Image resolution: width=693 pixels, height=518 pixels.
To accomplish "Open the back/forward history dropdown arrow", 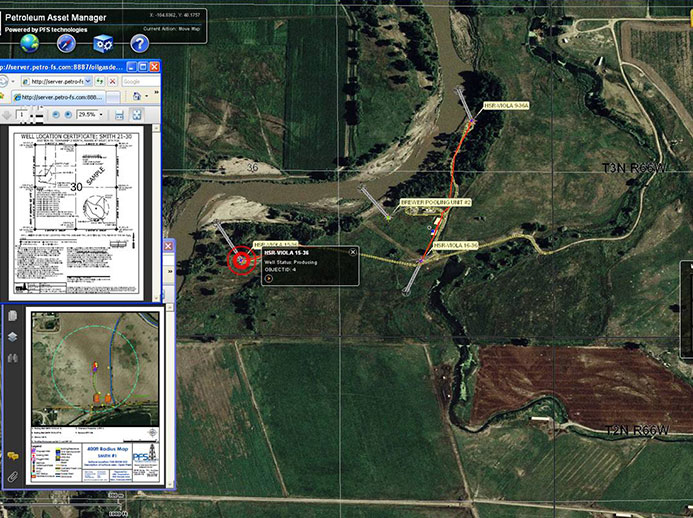I will click(x=13, y=81).
